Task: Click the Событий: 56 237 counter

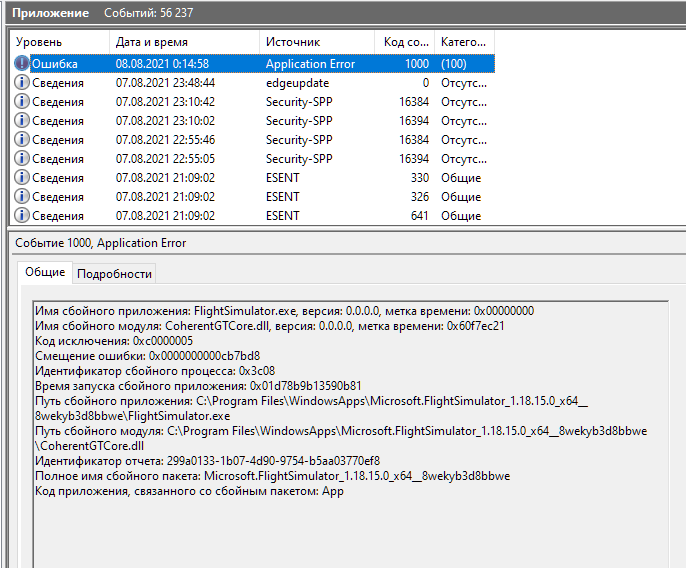Action: [x=148, y=13]
